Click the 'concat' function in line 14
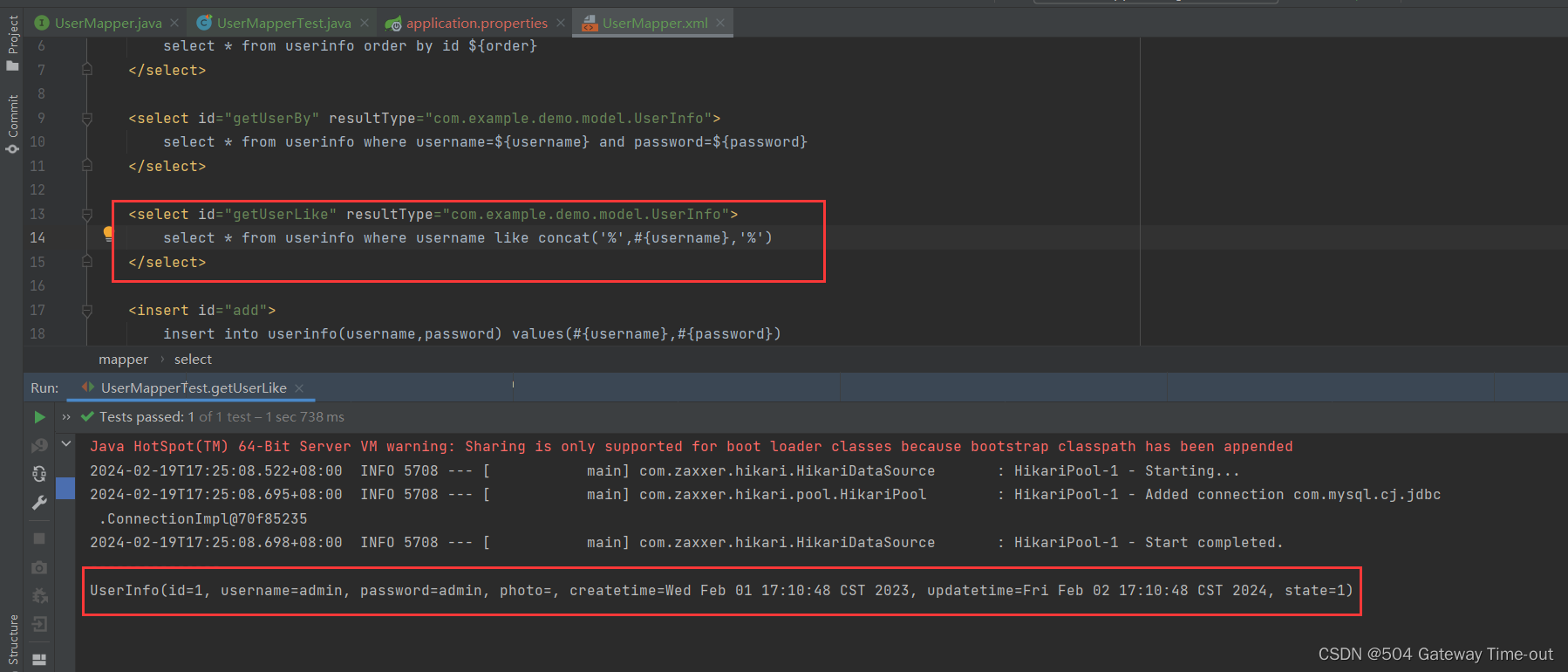 point(563,237)
